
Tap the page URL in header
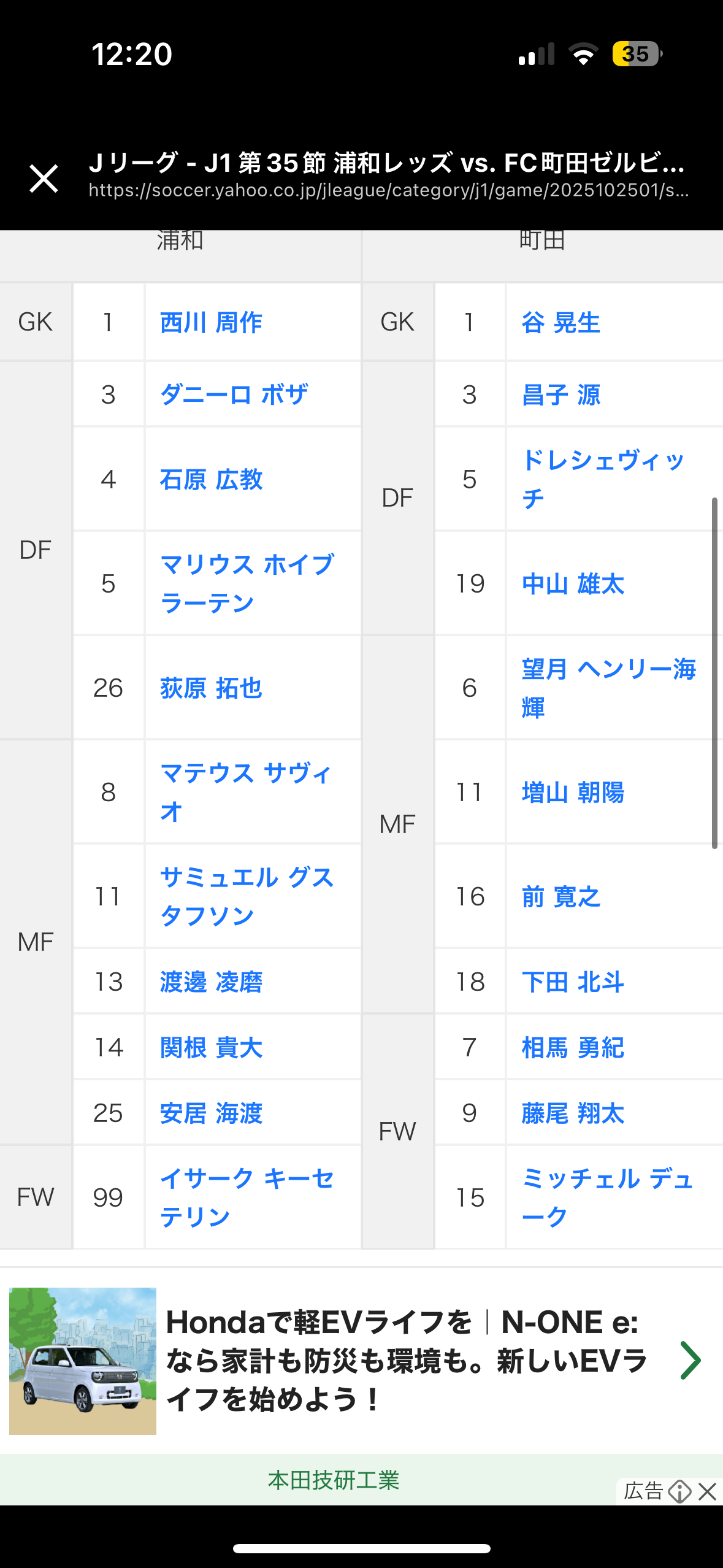pos(388,190)
